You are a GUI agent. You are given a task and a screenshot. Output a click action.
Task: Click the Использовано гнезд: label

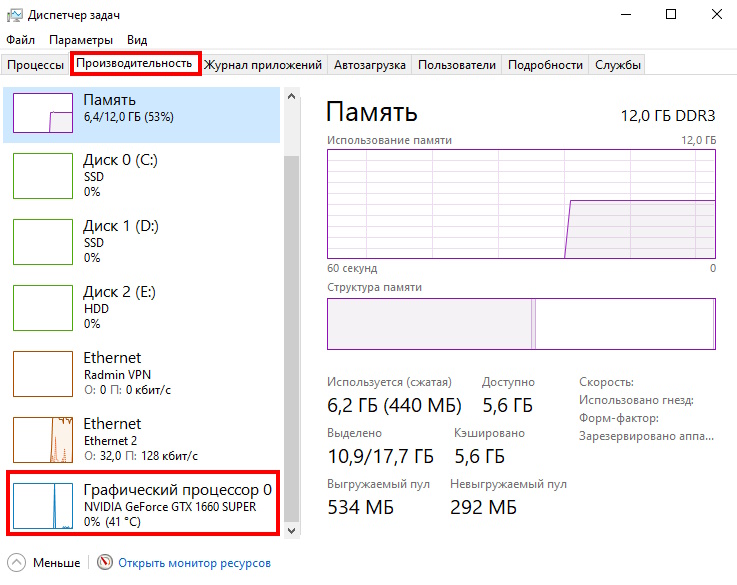pyautogui.click(x=636, y=400)
